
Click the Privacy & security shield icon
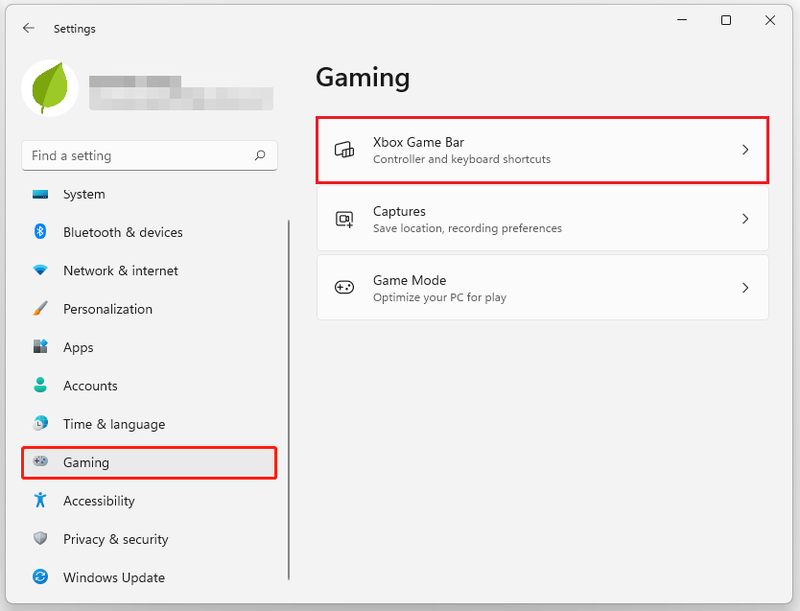pos(40,538)
